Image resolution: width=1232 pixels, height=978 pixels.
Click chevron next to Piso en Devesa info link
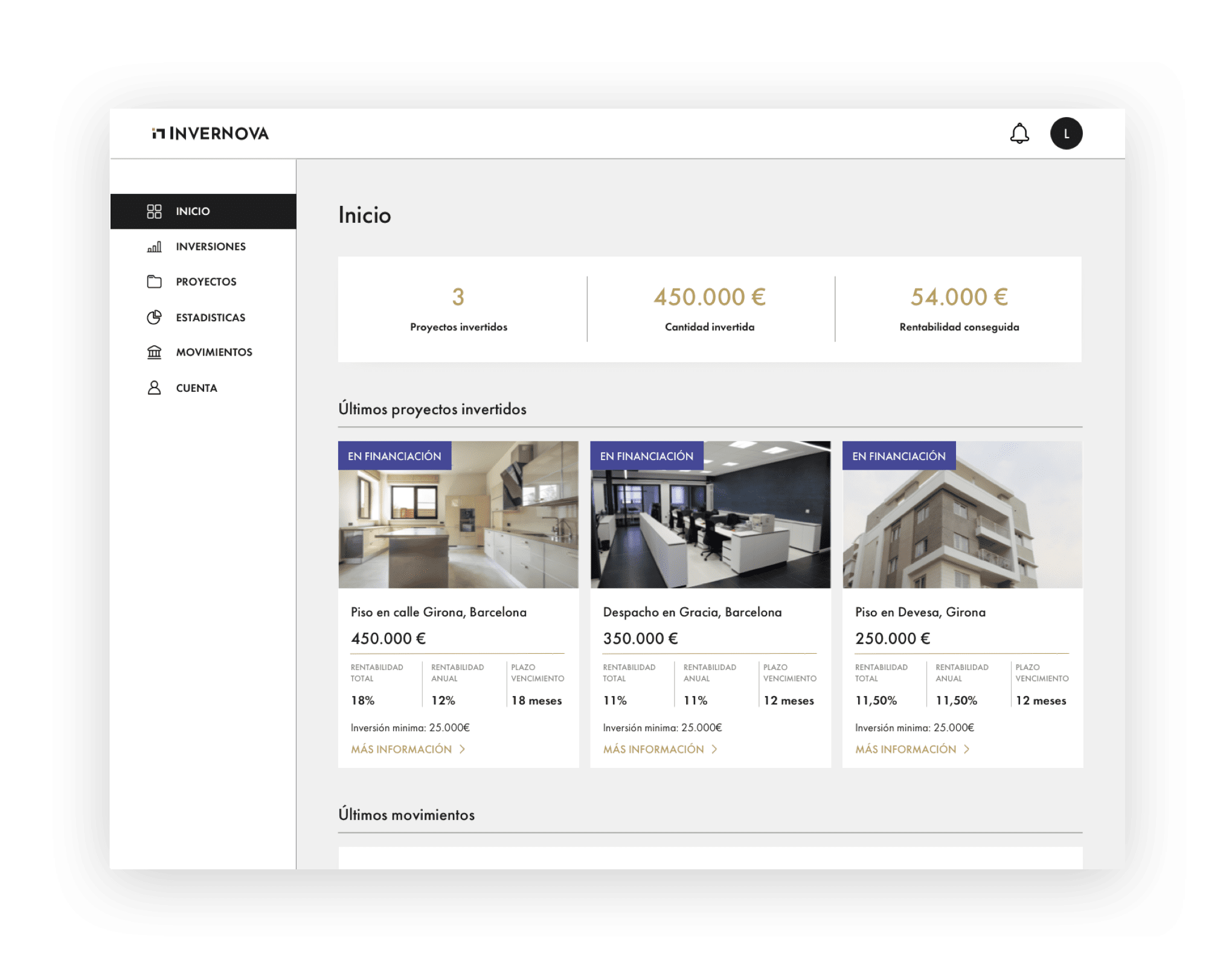[x=967, y=749]
